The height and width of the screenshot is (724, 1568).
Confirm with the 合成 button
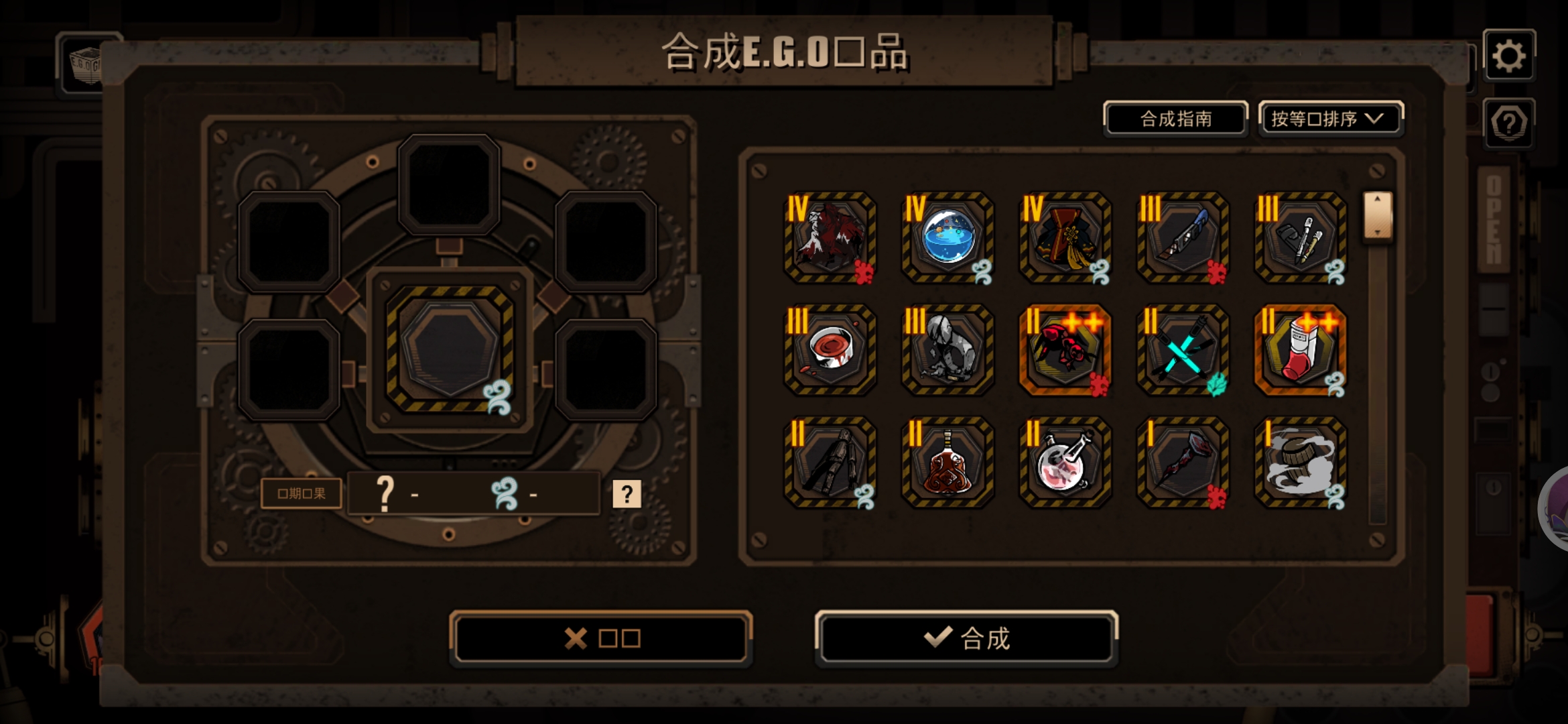[x=966, y=638]
